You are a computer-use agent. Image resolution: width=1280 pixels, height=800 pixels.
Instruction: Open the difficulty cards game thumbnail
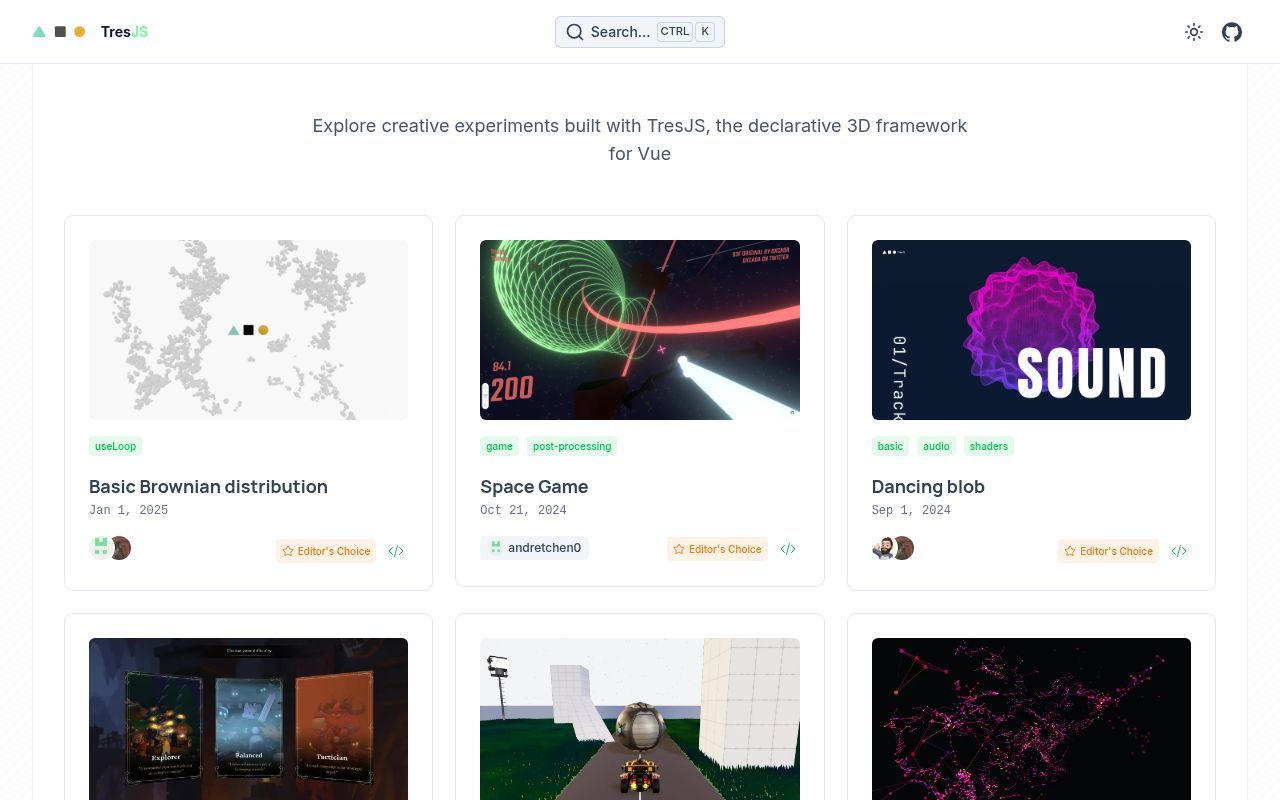(248, 719)
